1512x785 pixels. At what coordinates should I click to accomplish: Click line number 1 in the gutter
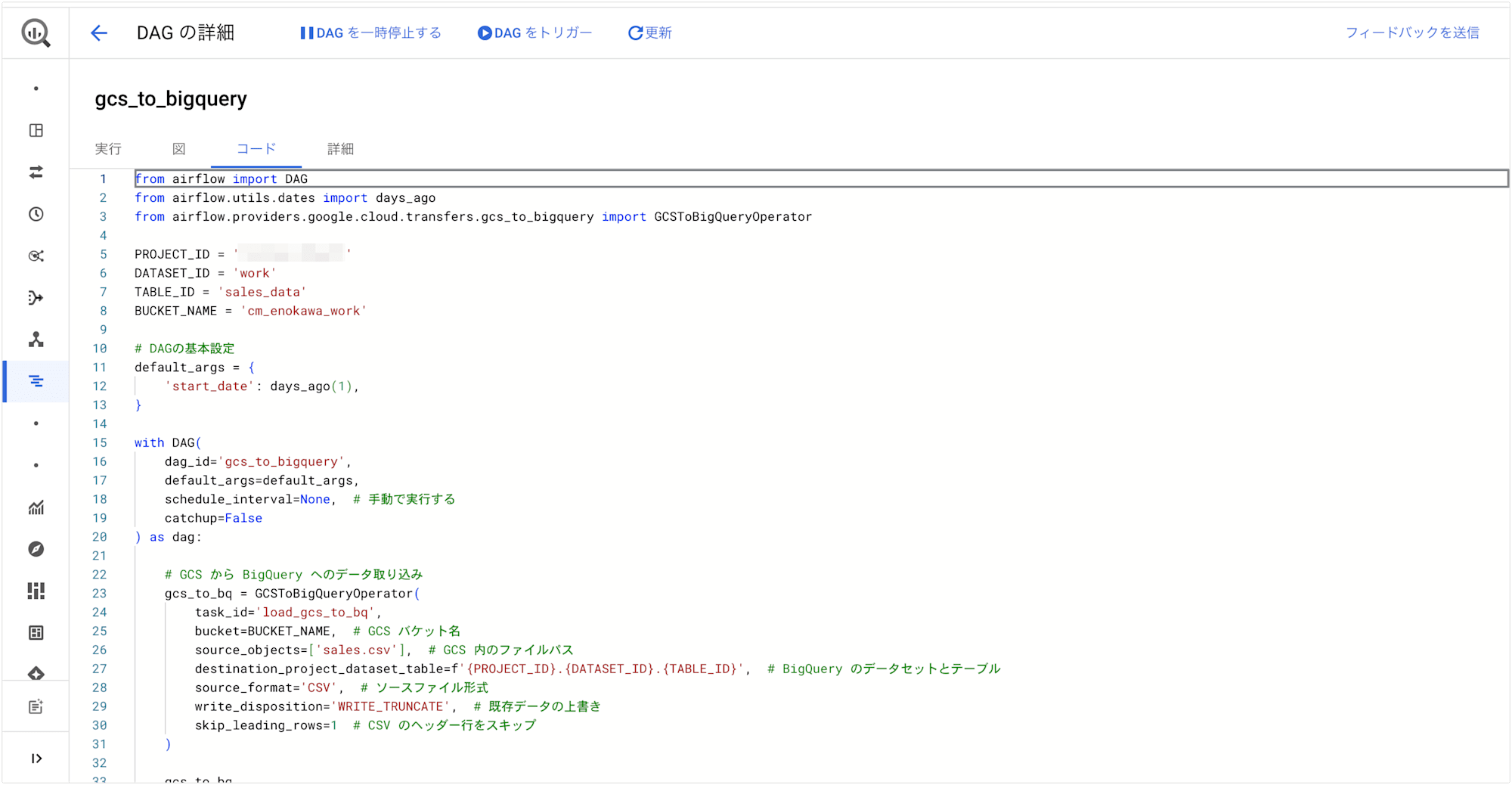(x=103, y=179)
